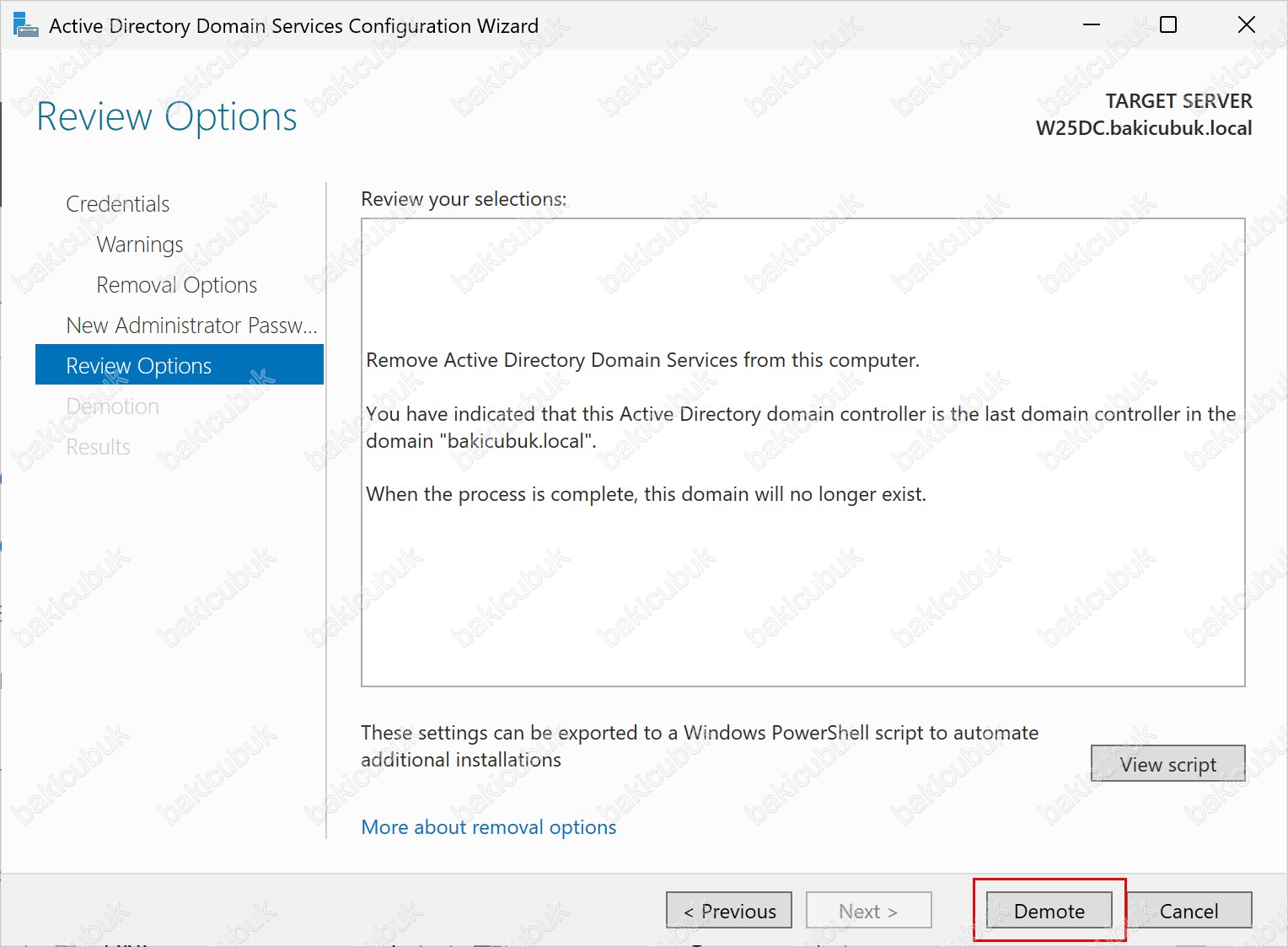
Task: Click the W25DC.bakicubuk.local server name
Action: coord(1144,128)
